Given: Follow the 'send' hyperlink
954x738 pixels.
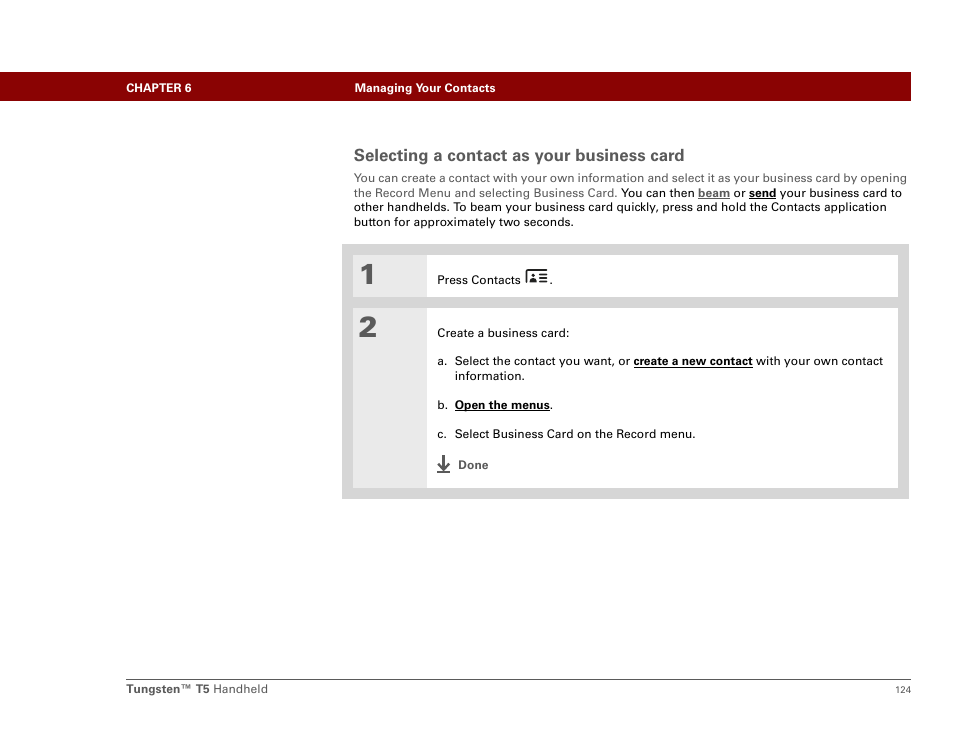Looking at the screenshot, I should [x=762, y=193].
